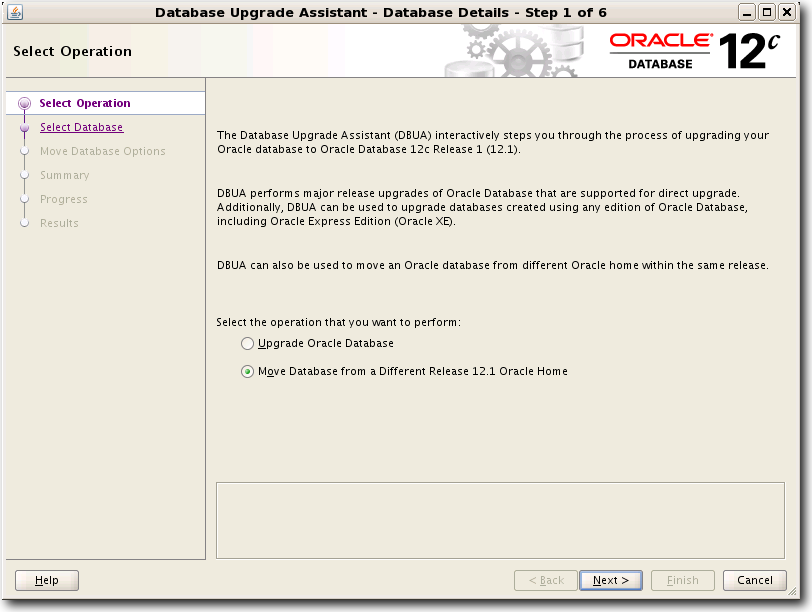Click the window resize grip corner
Screen dimensions: 812x612
792,591
